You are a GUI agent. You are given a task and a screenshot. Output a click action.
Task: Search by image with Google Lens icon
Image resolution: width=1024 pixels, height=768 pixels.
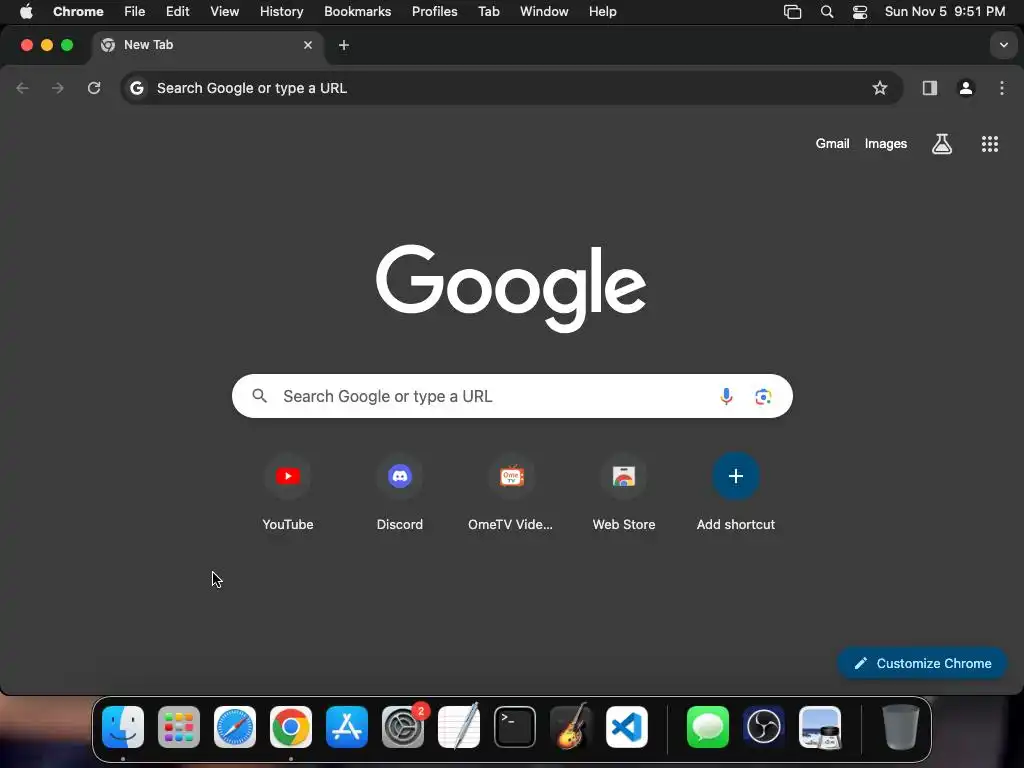[x=763, y=396]
